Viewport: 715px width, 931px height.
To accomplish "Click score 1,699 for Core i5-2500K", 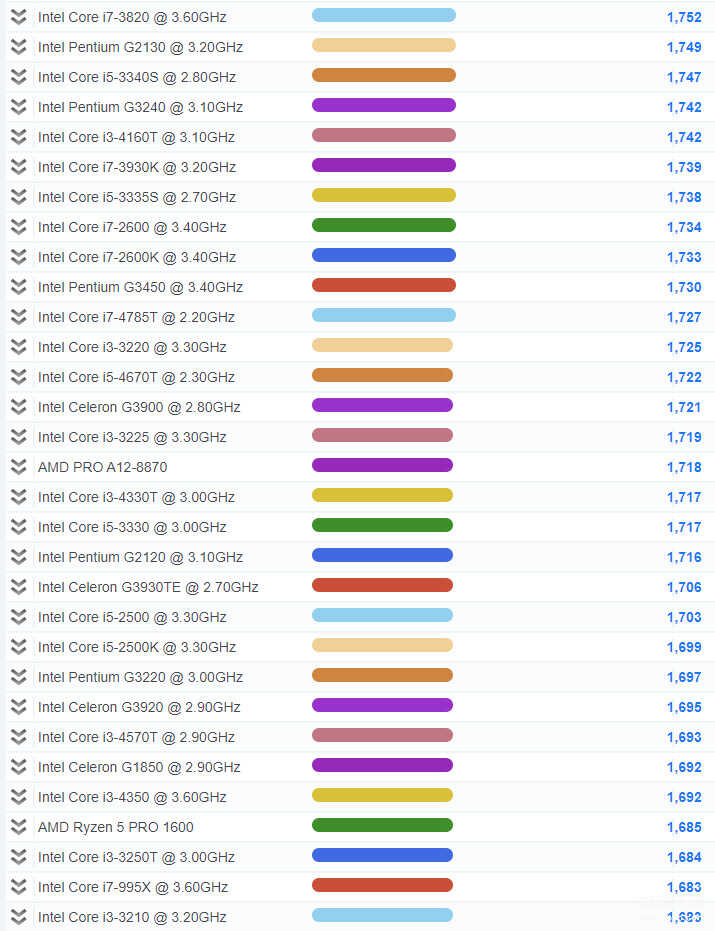I will (684, 647).
